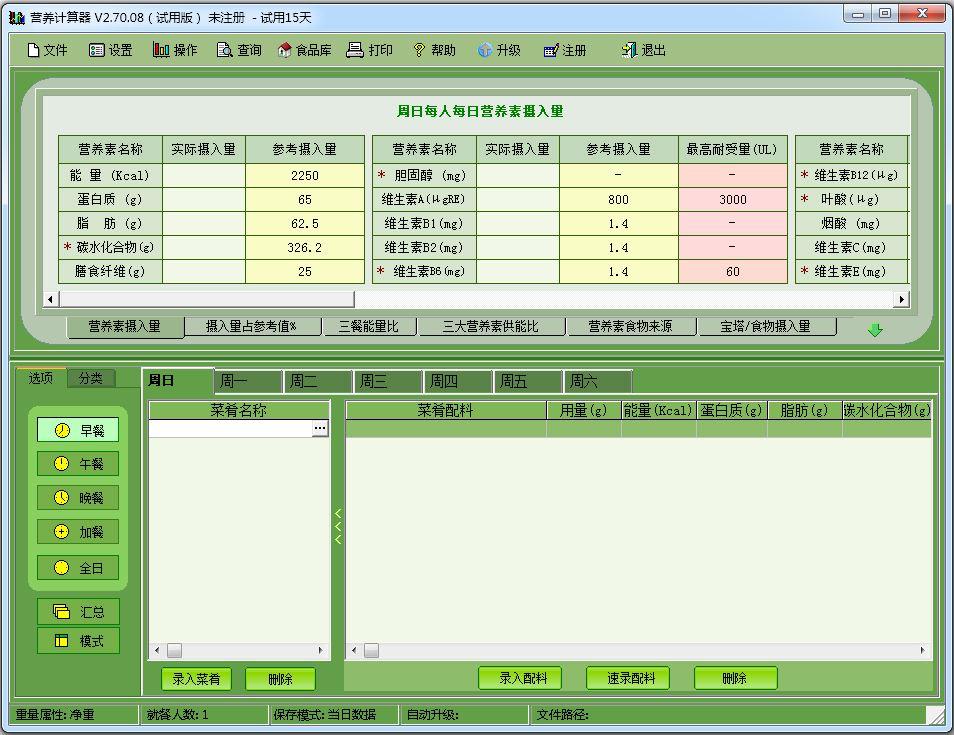
Task: Click the 速录配料 button
Action: click(631, 678)
